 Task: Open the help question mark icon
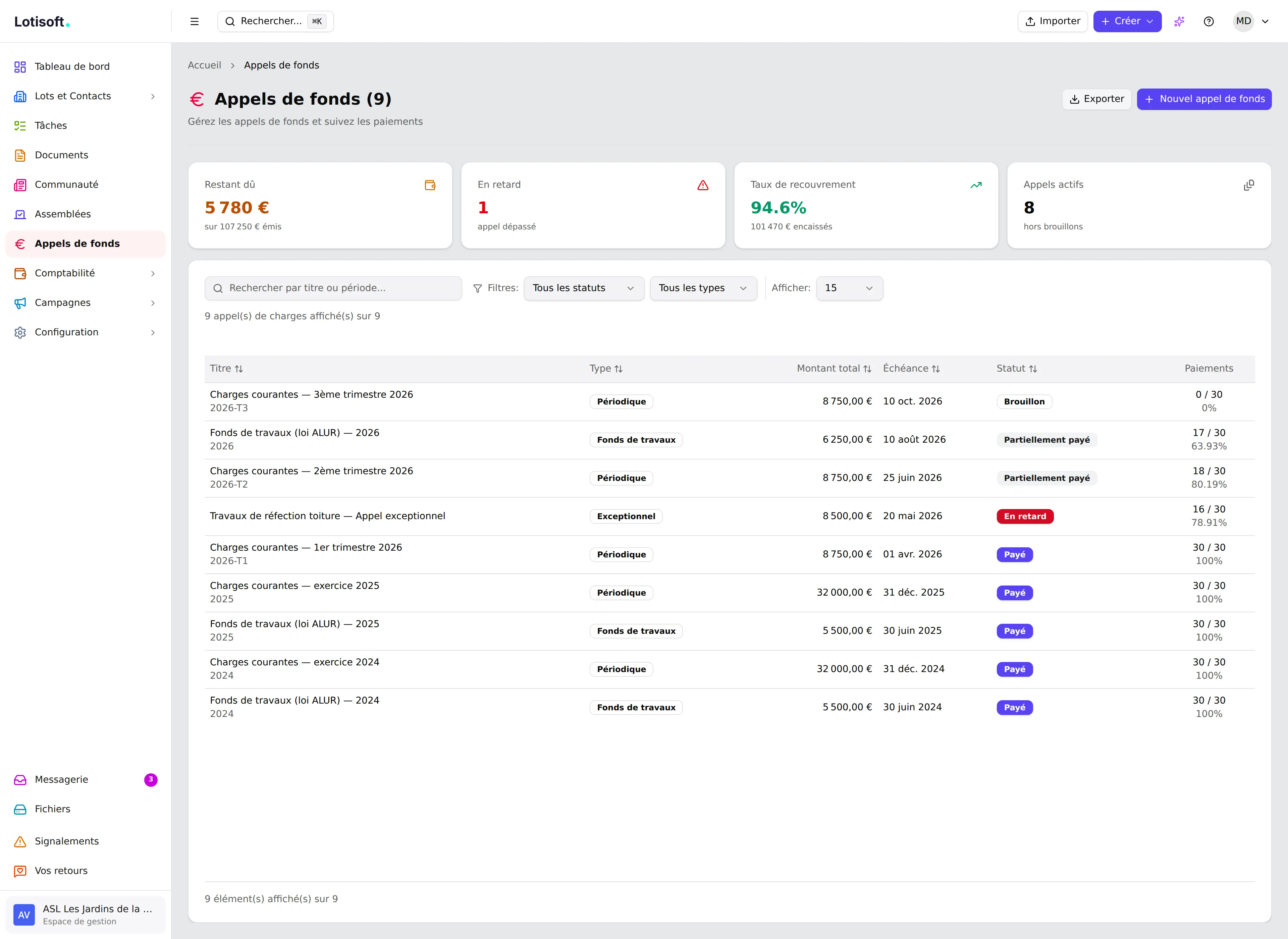tap(1209, 21)
